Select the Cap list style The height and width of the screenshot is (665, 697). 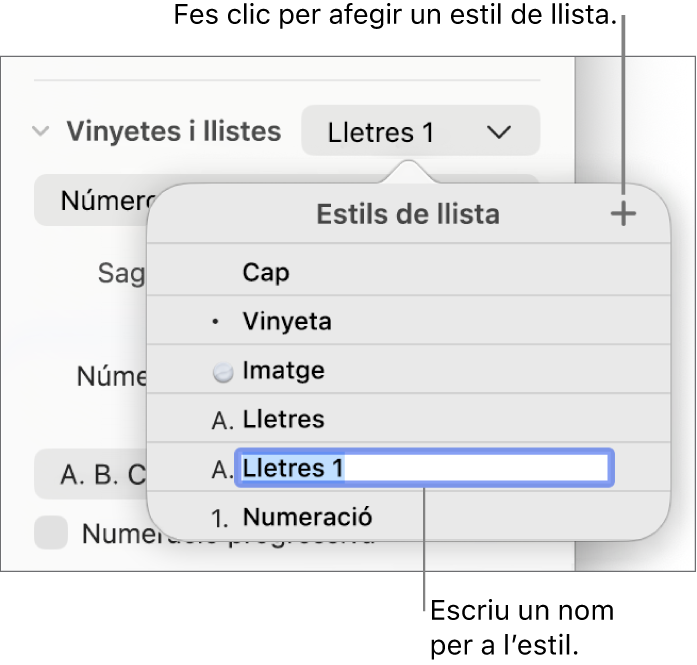[408, 272]
